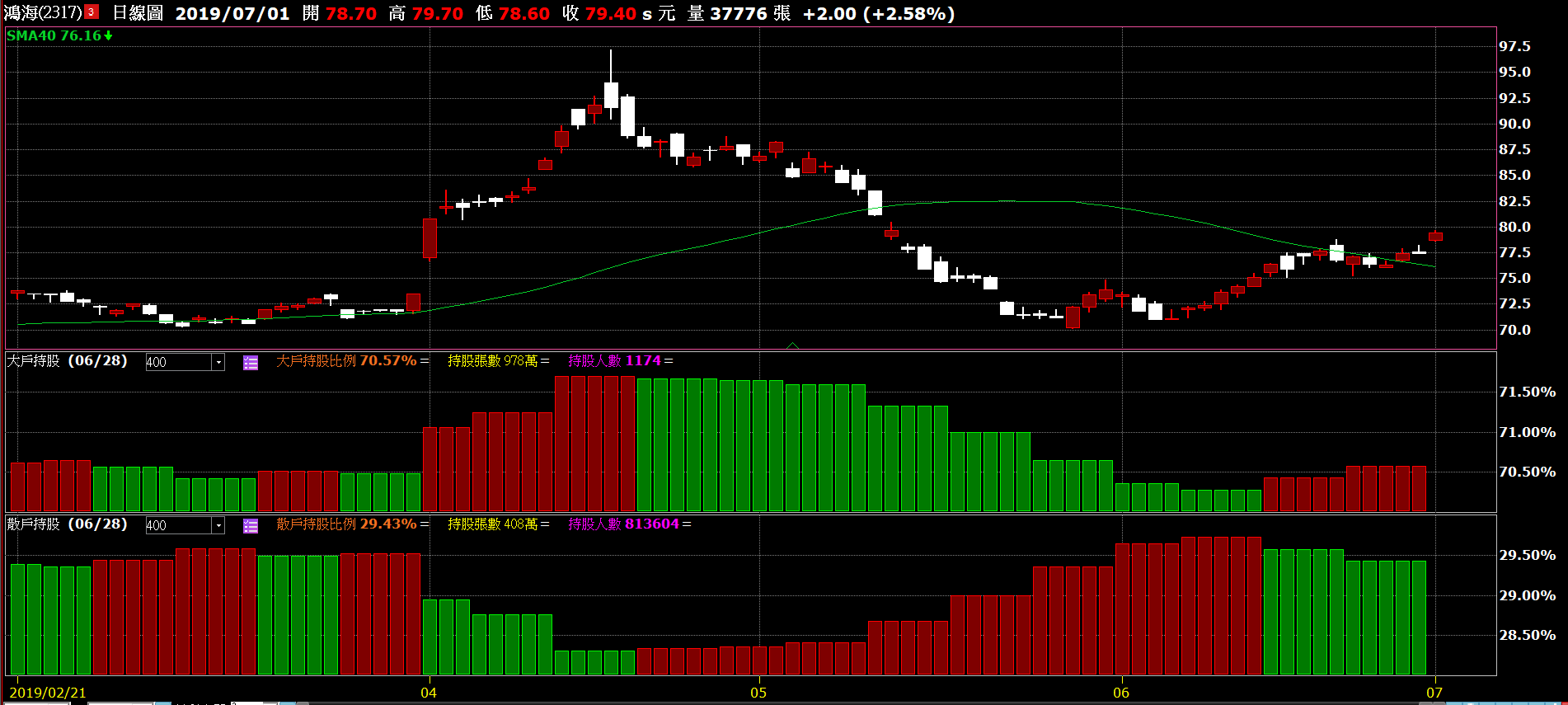Click the purple list icon in 散戶持股 panel

coord(251,526)
